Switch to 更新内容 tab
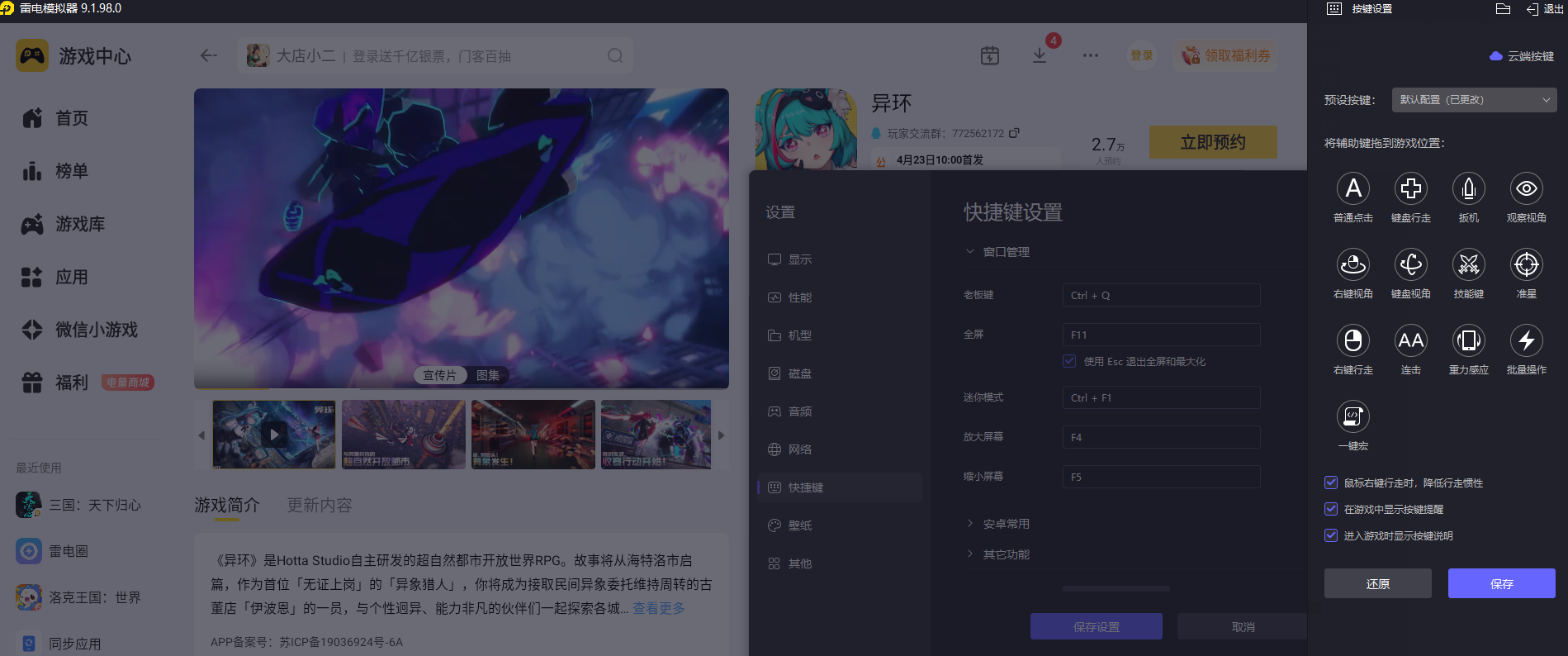 [320, 505]
